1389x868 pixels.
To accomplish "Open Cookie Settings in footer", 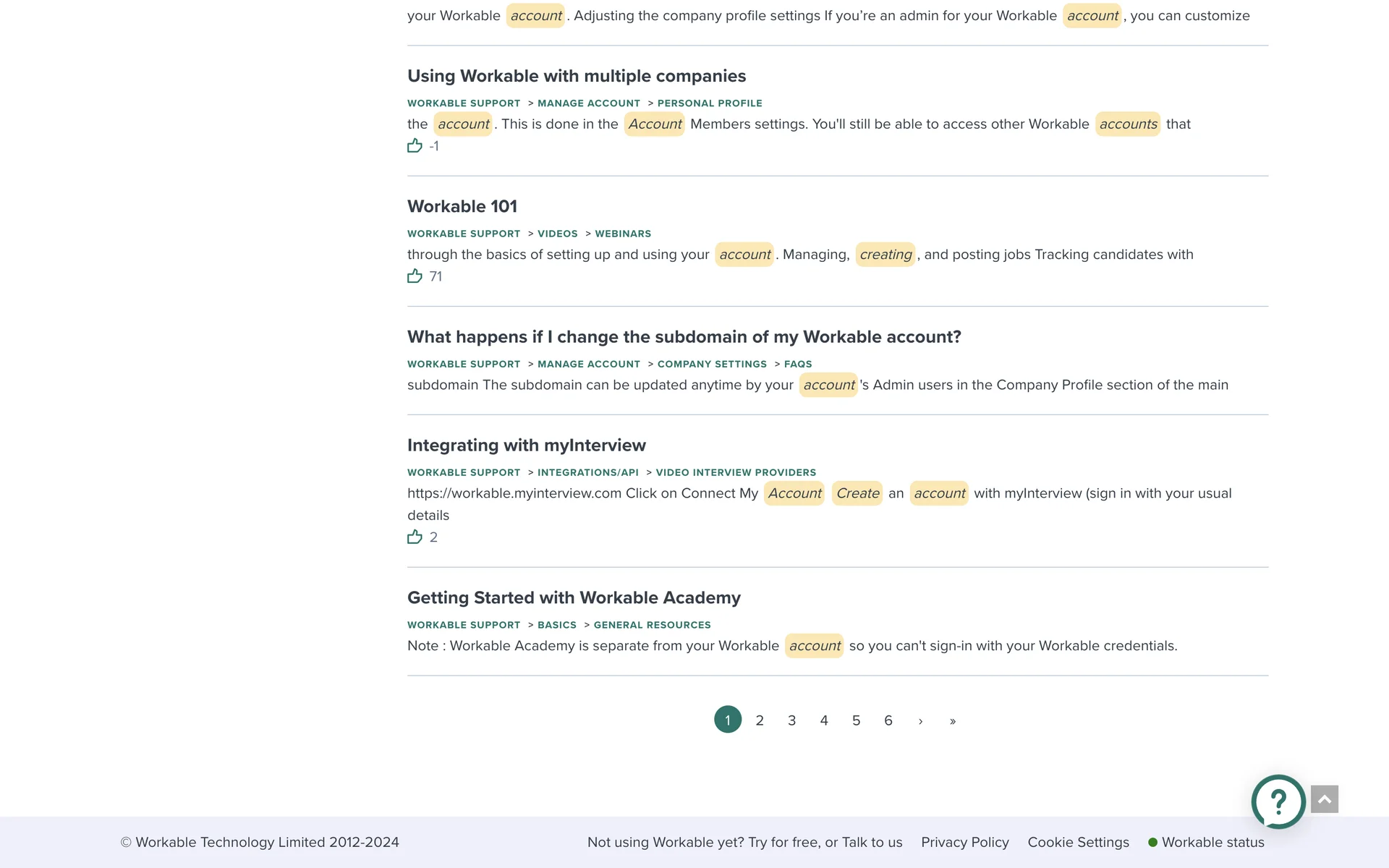I will 1078,842.
